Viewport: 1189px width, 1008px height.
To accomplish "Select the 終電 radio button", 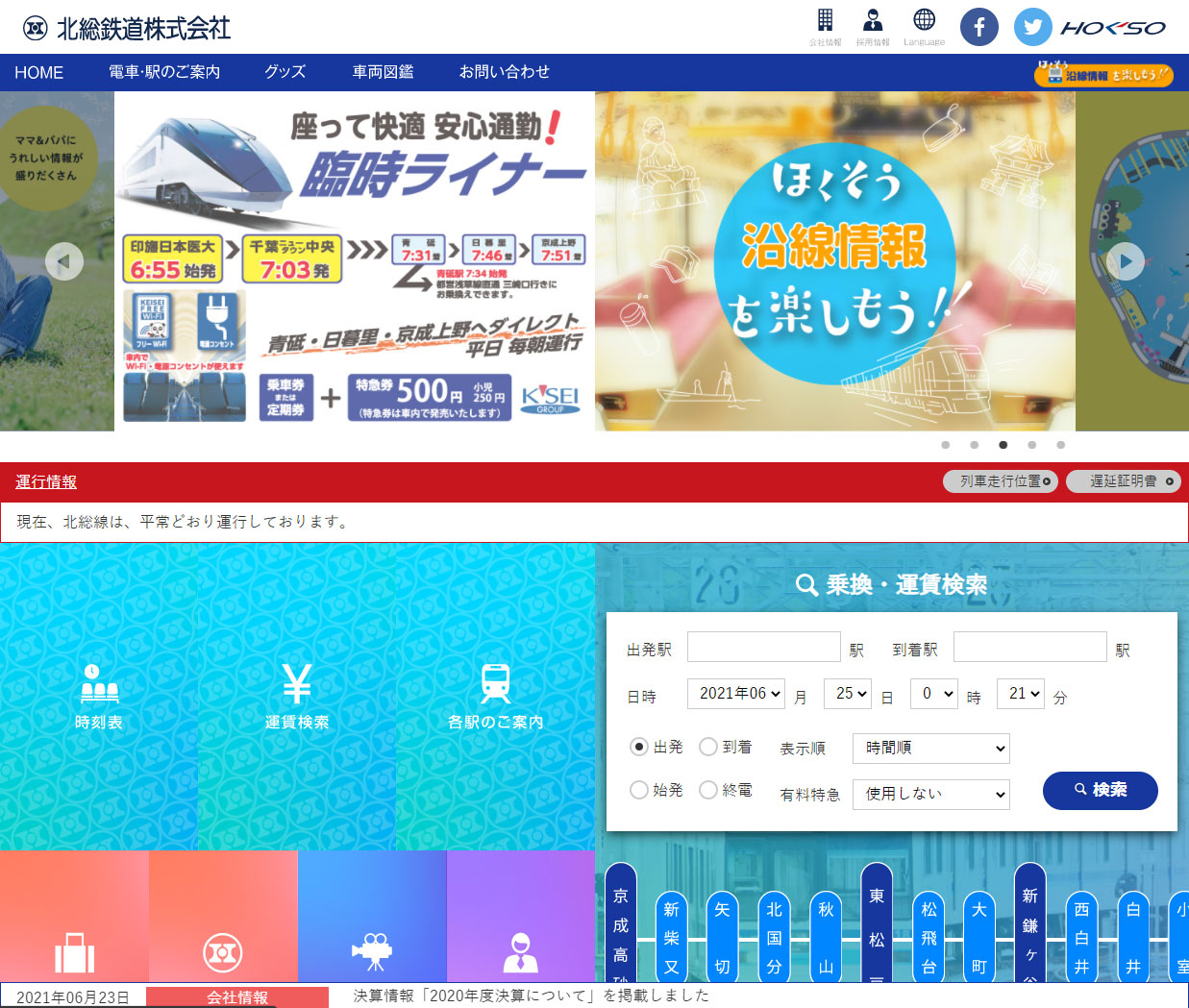I will (708, 790).
